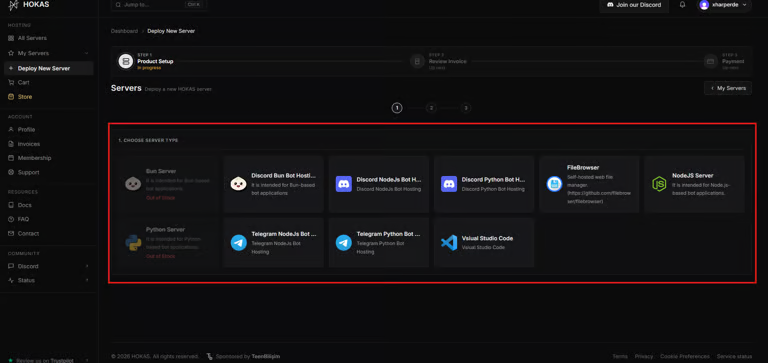Click the TeenBilişim sponsor link
The height and width of the screenshot is (363, 768).
point(266,356)
